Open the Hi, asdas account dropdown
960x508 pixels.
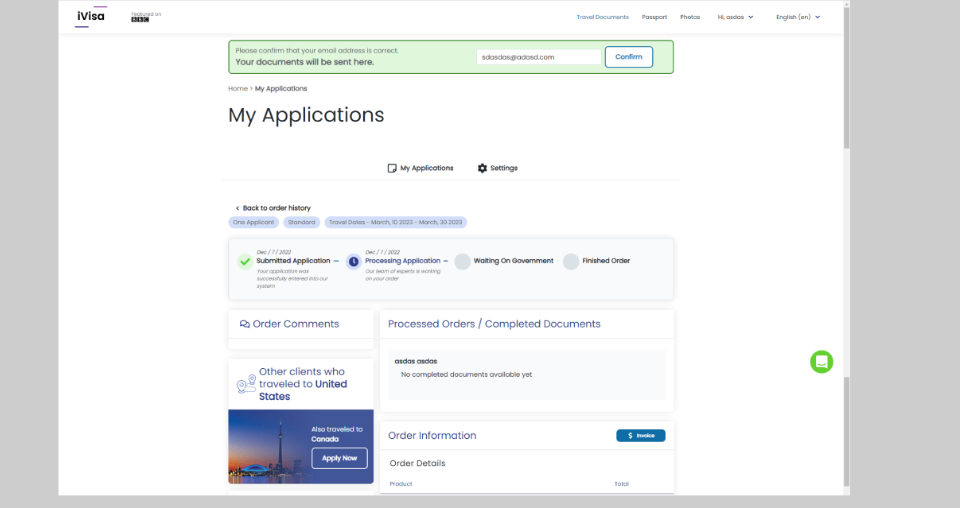tap(735, 17)
